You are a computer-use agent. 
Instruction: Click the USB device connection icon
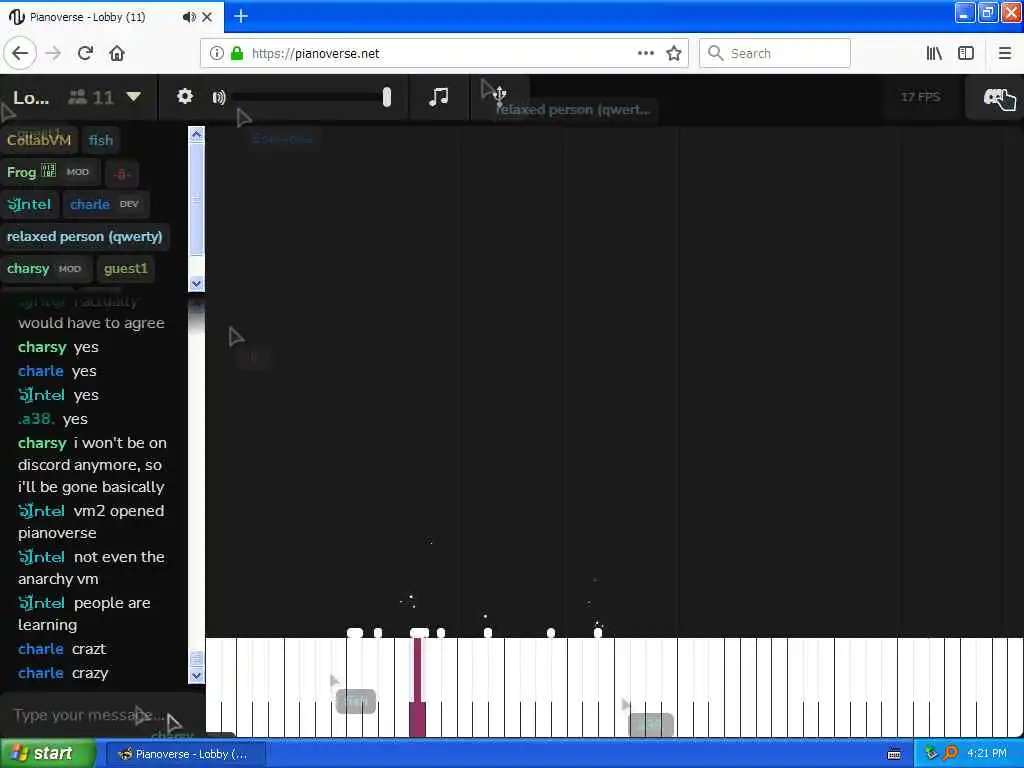[x=500, y=95]
